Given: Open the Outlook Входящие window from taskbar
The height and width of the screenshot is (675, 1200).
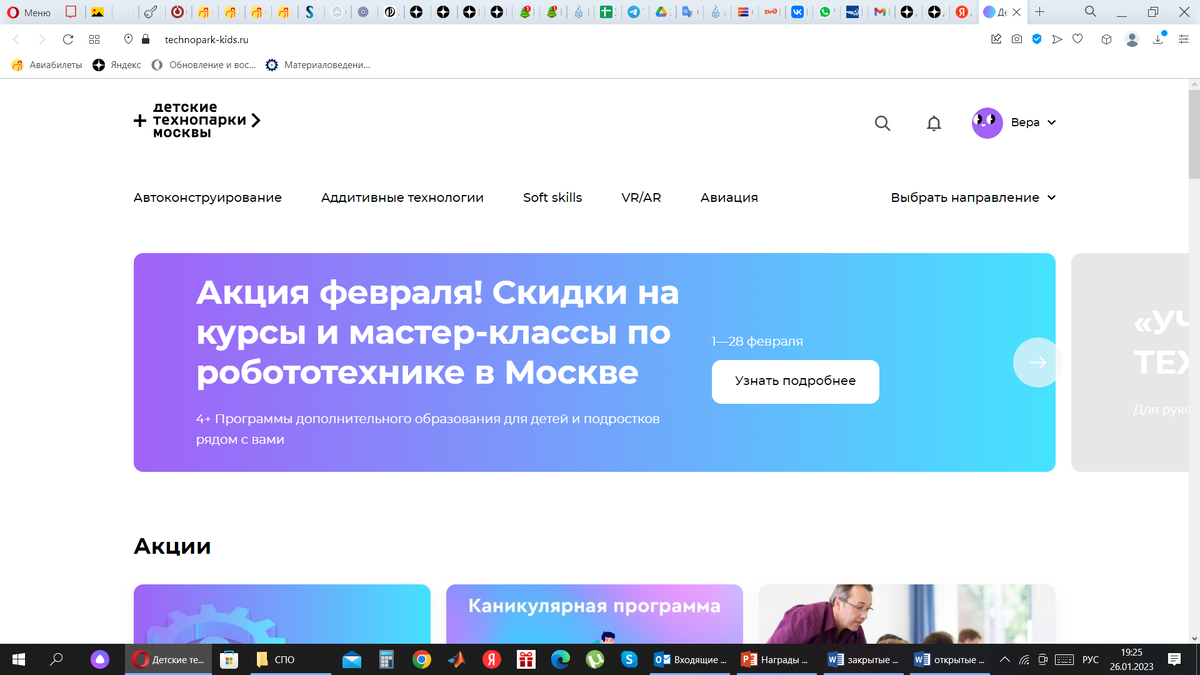Looking at the screenshot, I should [690, 660].
